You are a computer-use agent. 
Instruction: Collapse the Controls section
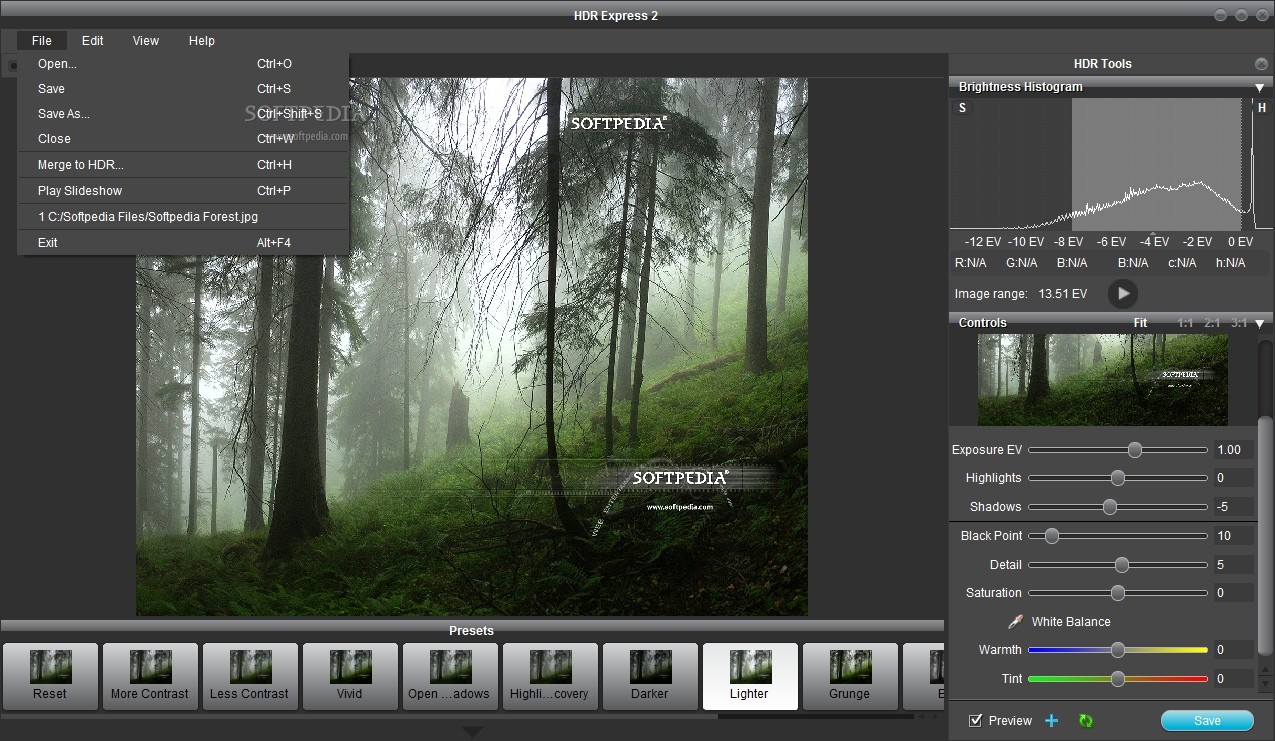point(1259,324)
